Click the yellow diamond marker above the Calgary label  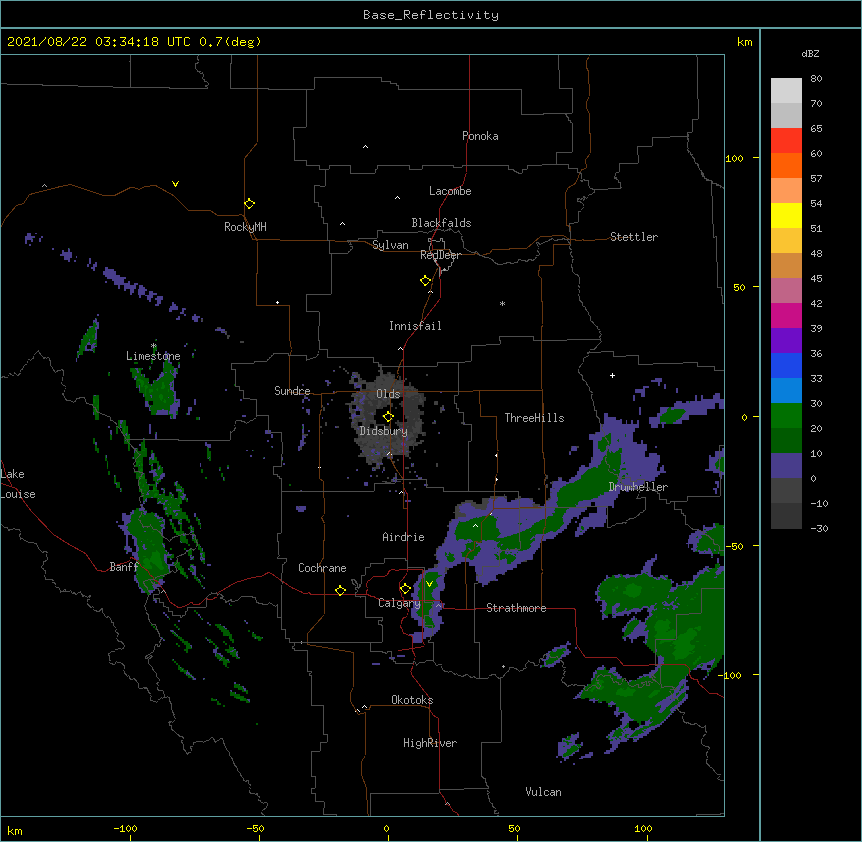[405, 589]
